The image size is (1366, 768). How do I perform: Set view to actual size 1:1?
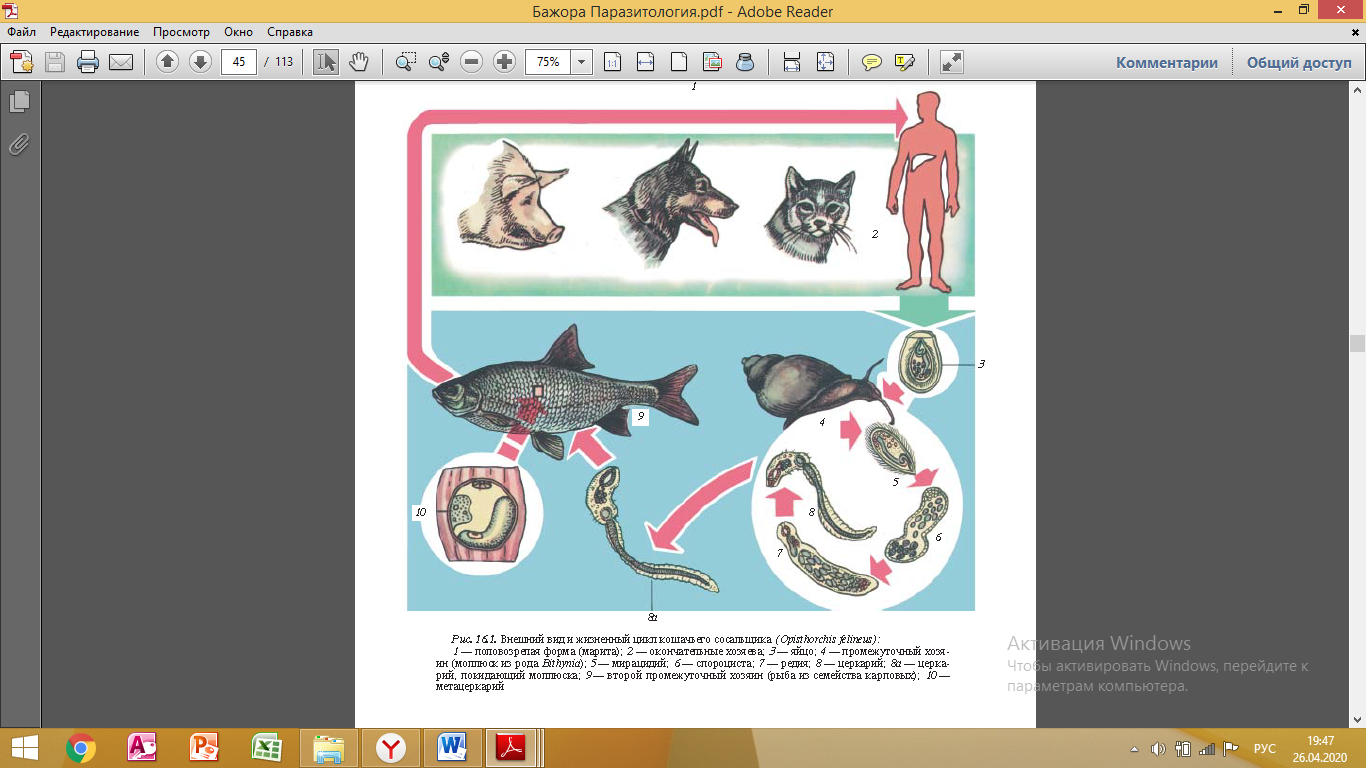coord(612,62)
